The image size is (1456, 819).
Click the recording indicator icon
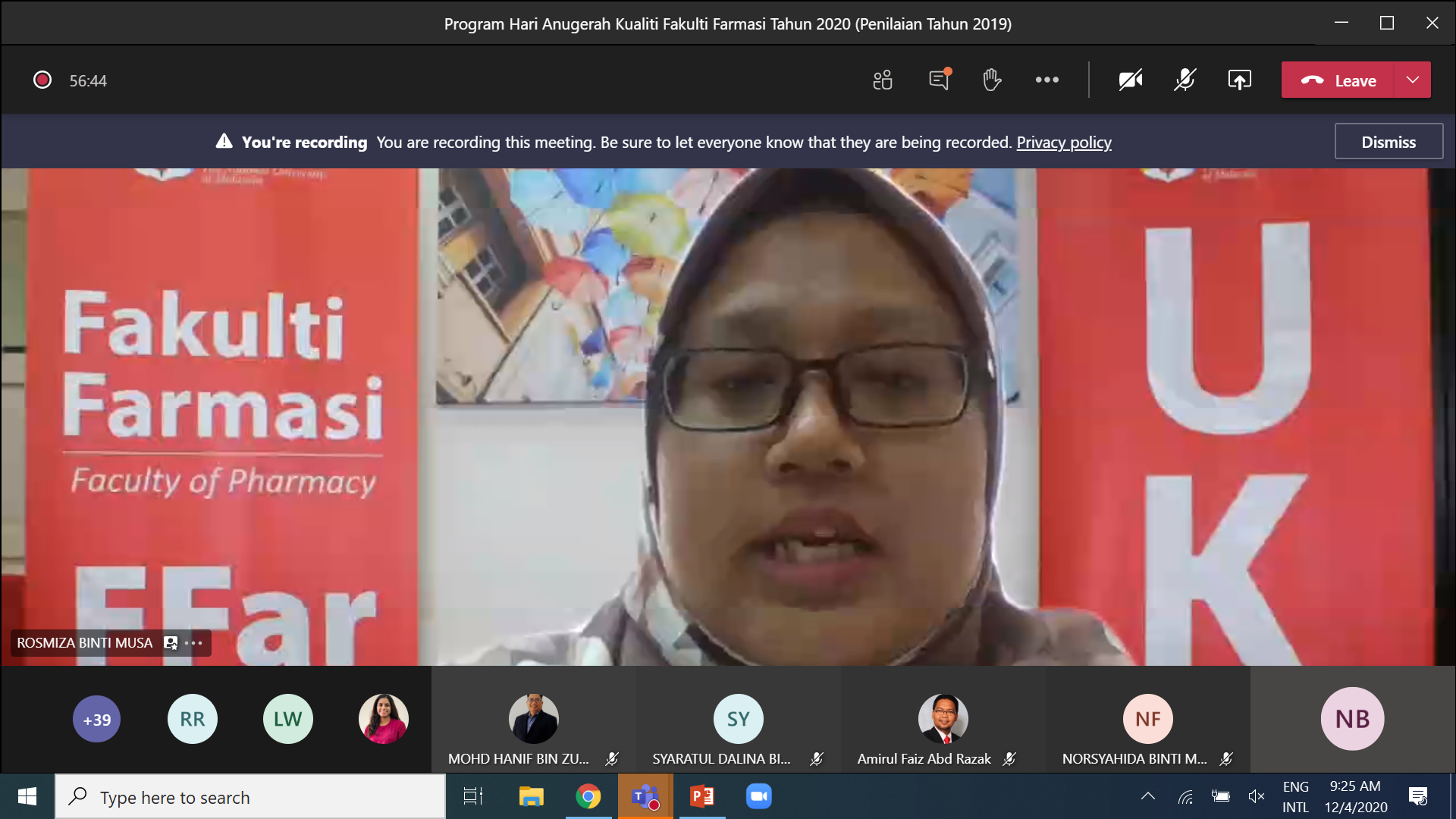point(42,80)
